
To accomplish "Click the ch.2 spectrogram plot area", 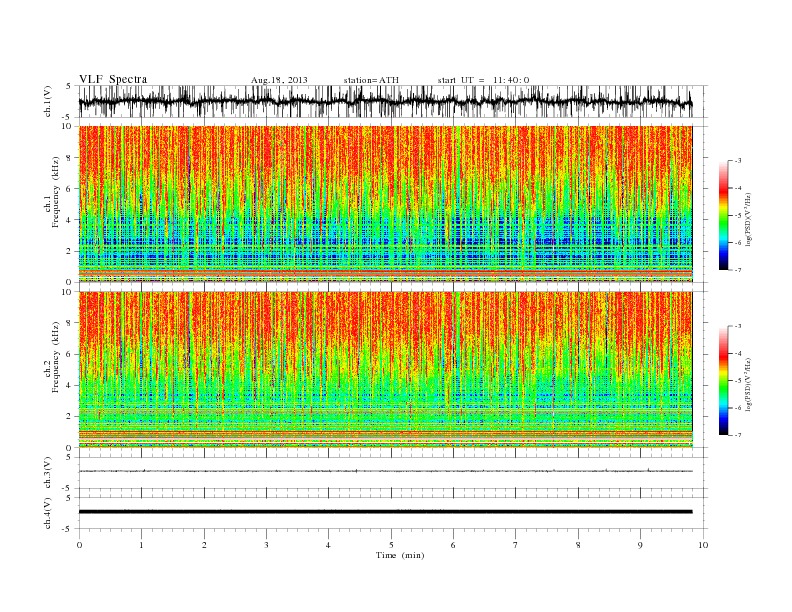I will tap(385, 370).
